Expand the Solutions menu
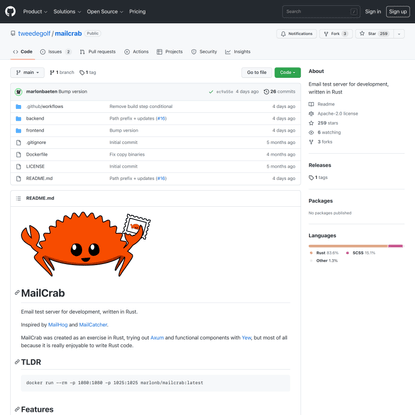 pos(67,12)
